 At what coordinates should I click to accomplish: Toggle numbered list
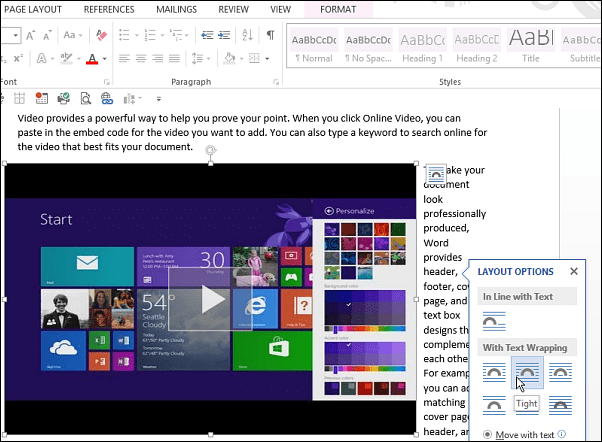(150, 35)
